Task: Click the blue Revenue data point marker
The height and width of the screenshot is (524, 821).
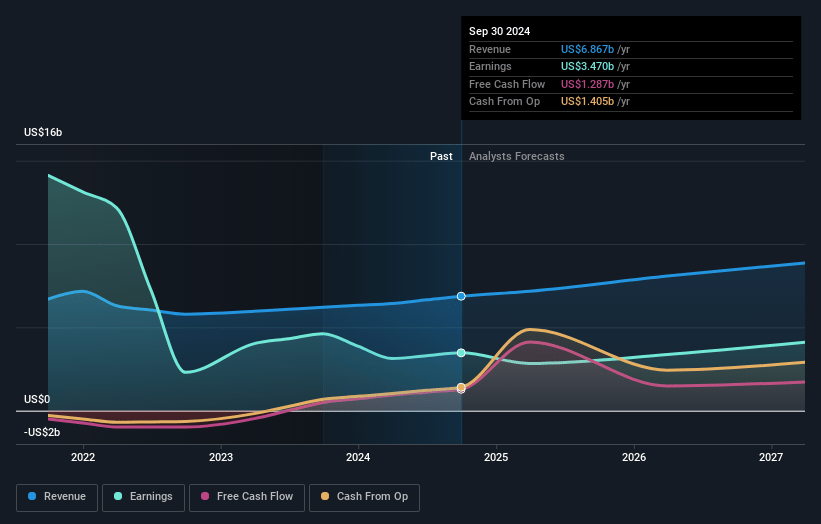Action: point(461,296)
